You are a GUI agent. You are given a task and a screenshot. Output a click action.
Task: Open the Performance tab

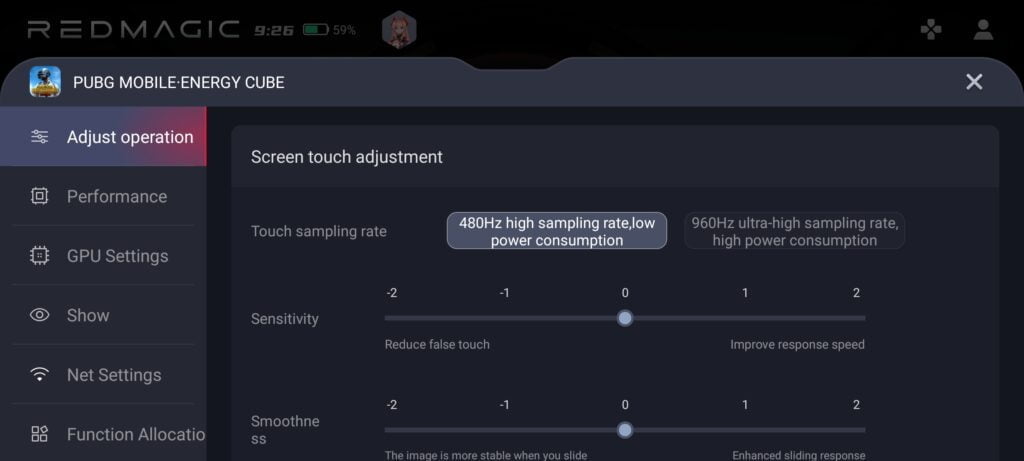click(x=116, y=196)
